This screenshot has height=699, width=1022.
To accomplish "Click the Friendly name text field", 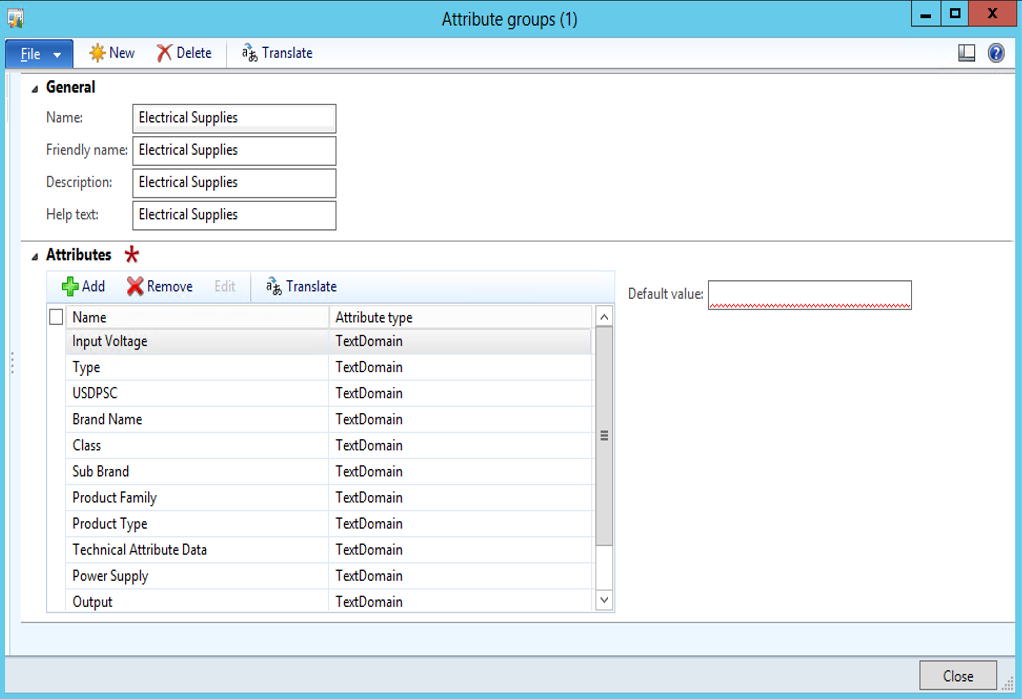I will coord(234,150).
